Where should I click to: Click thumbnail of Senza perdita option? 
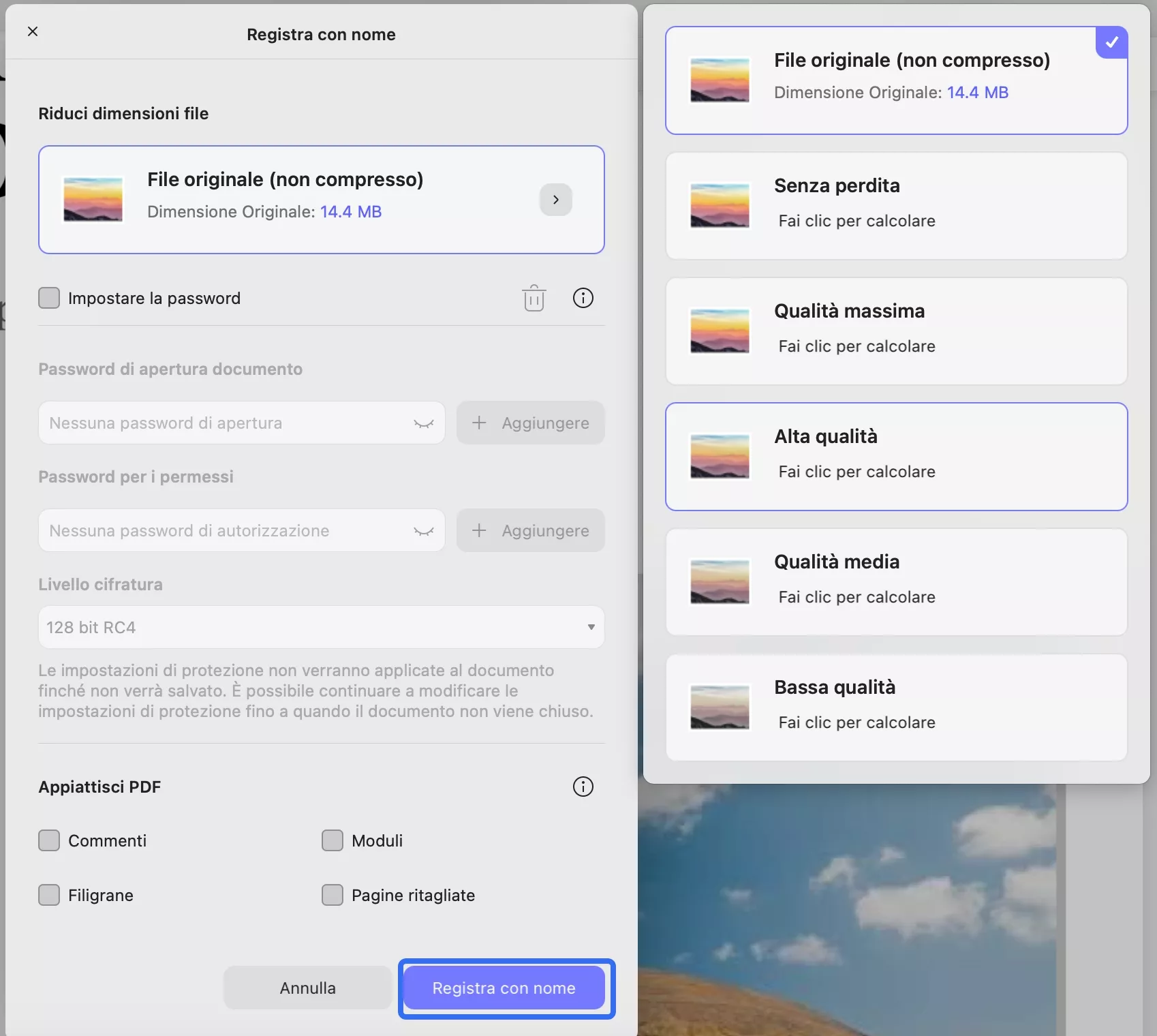720,206
